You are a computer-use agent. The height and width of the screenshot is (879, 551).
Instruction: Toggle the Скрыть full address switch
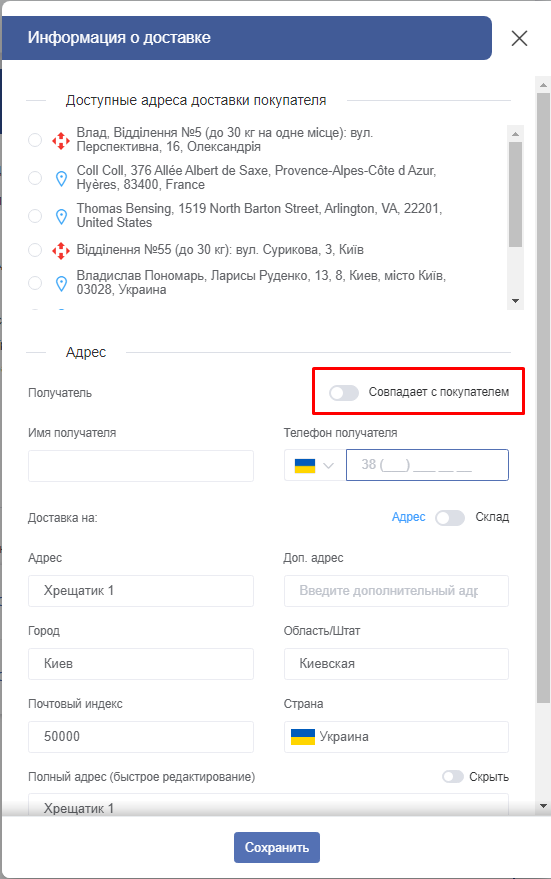click(453, 776)
